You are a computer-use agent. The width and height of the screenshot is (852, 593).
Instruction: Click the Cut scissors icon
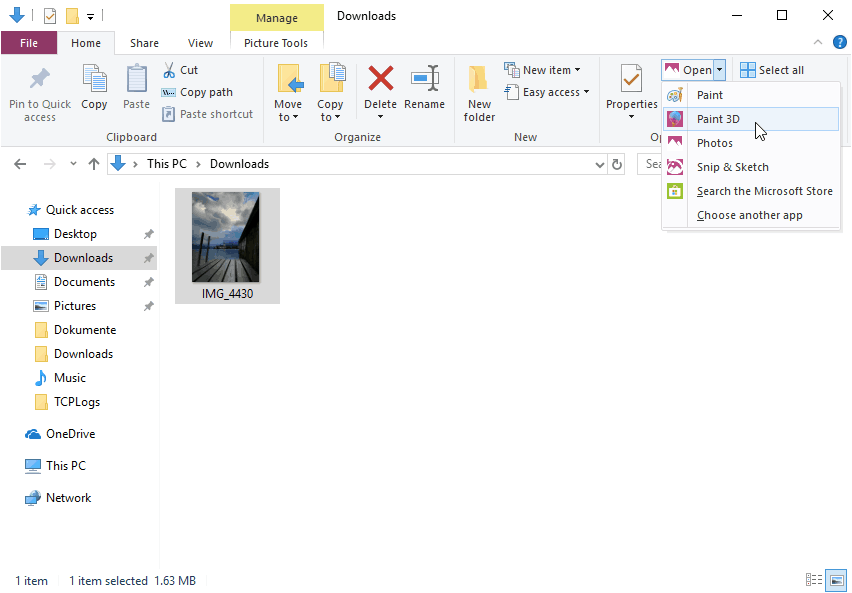pos(169,70)
